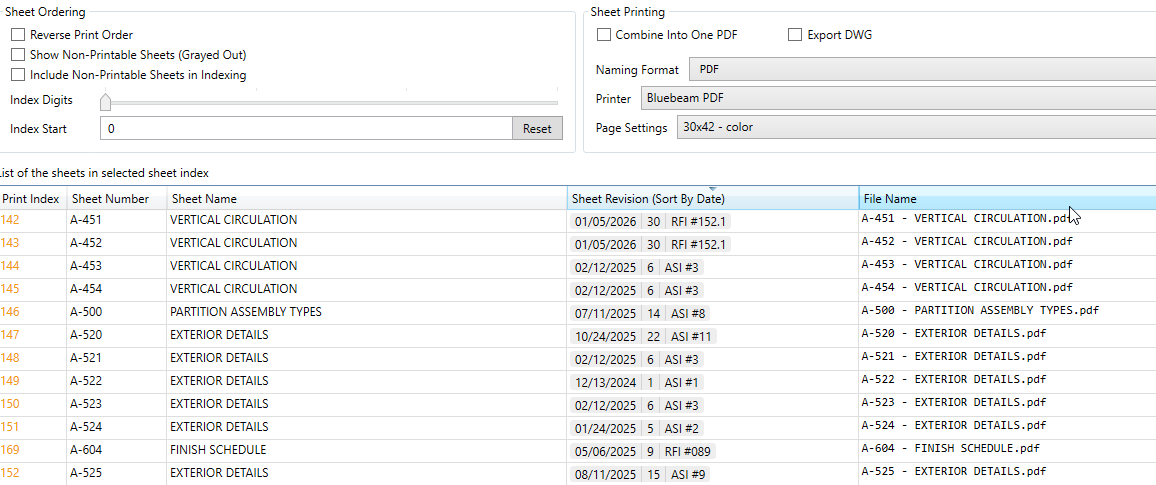Open Page Settings dropdown 30x42 - color

click(914, 128)
